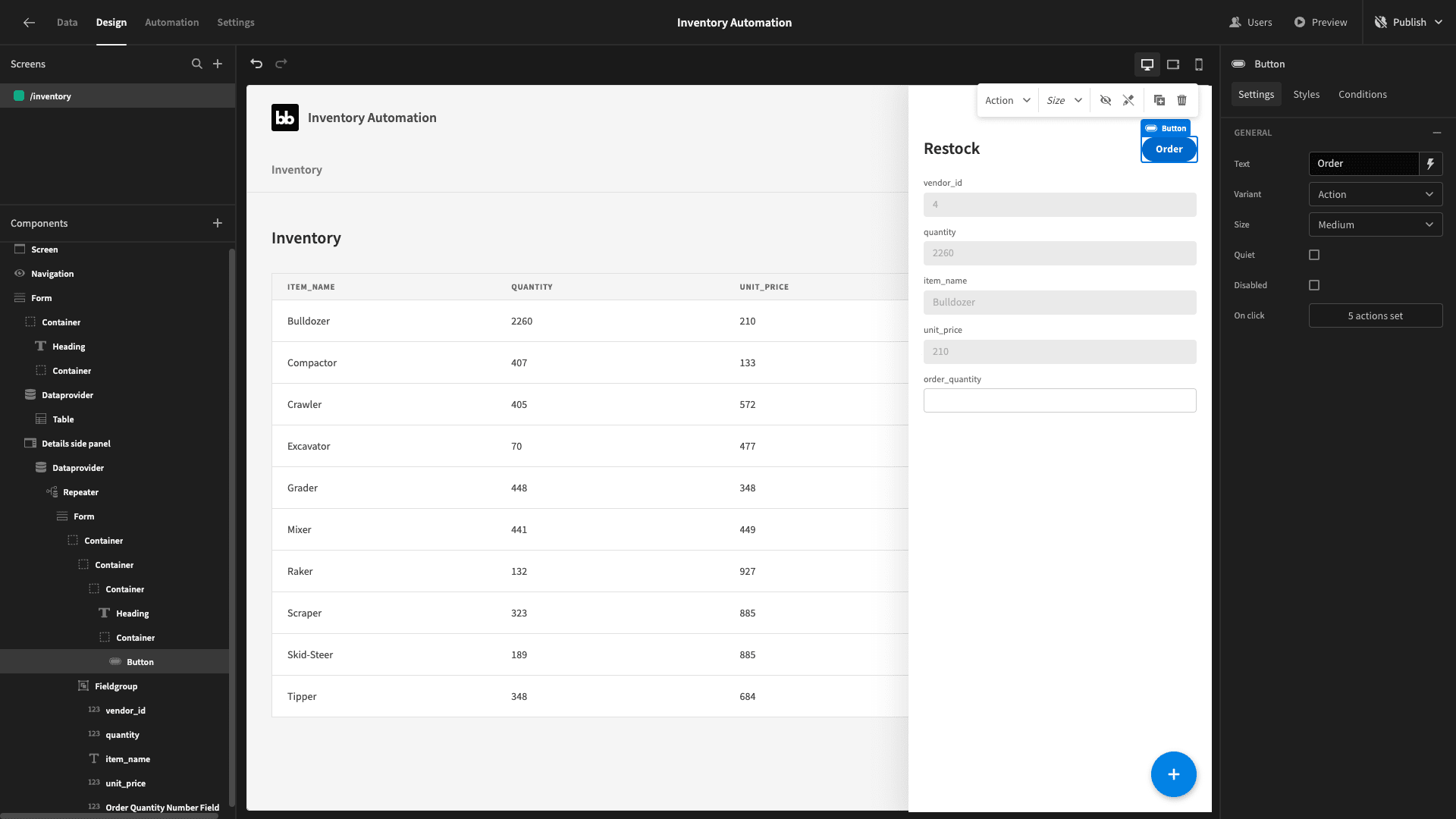Click the Preview button
This screenshot has width=1456, height=819.
click(x=1320, y=23)
